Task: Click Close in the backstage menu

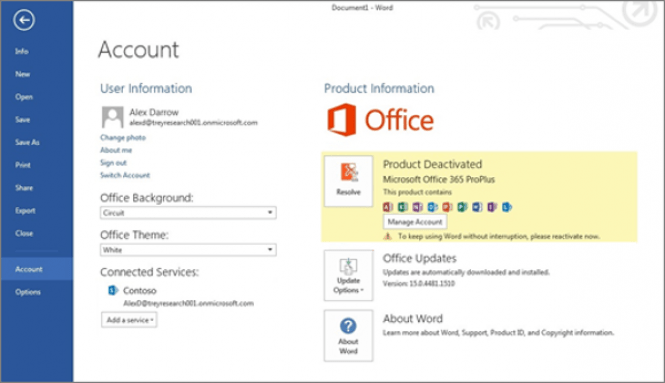Action: (24, 233)
